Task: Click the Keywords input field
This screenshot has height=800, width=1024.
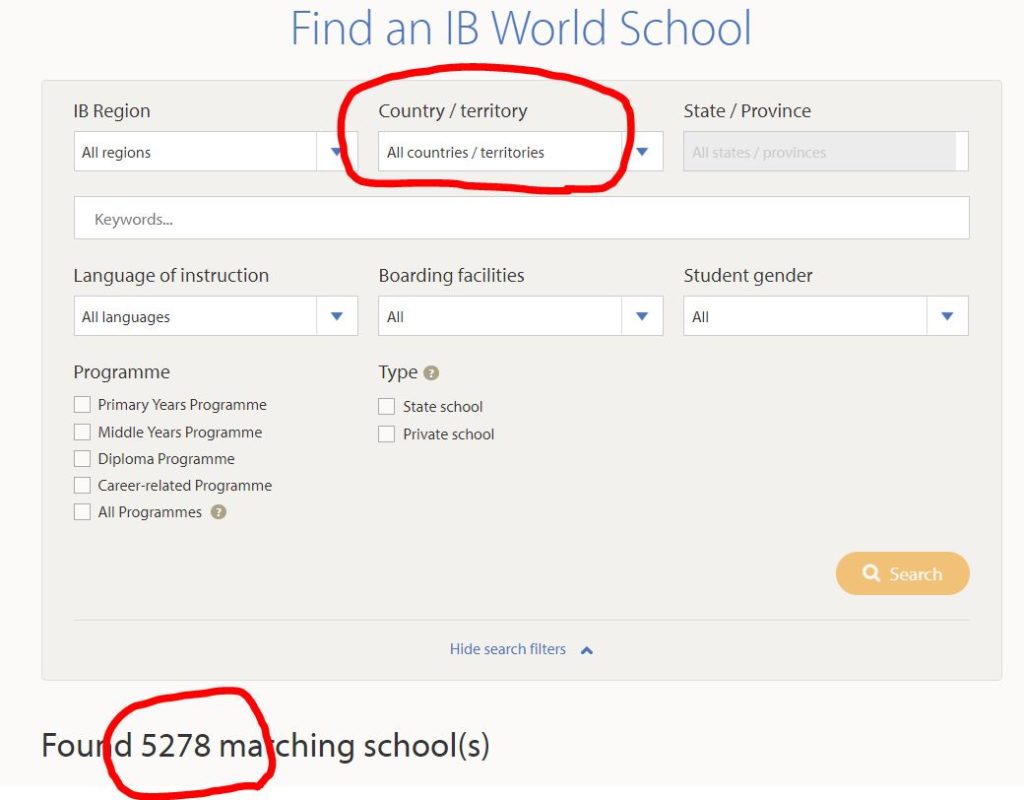Action: (x=521, y=219)
